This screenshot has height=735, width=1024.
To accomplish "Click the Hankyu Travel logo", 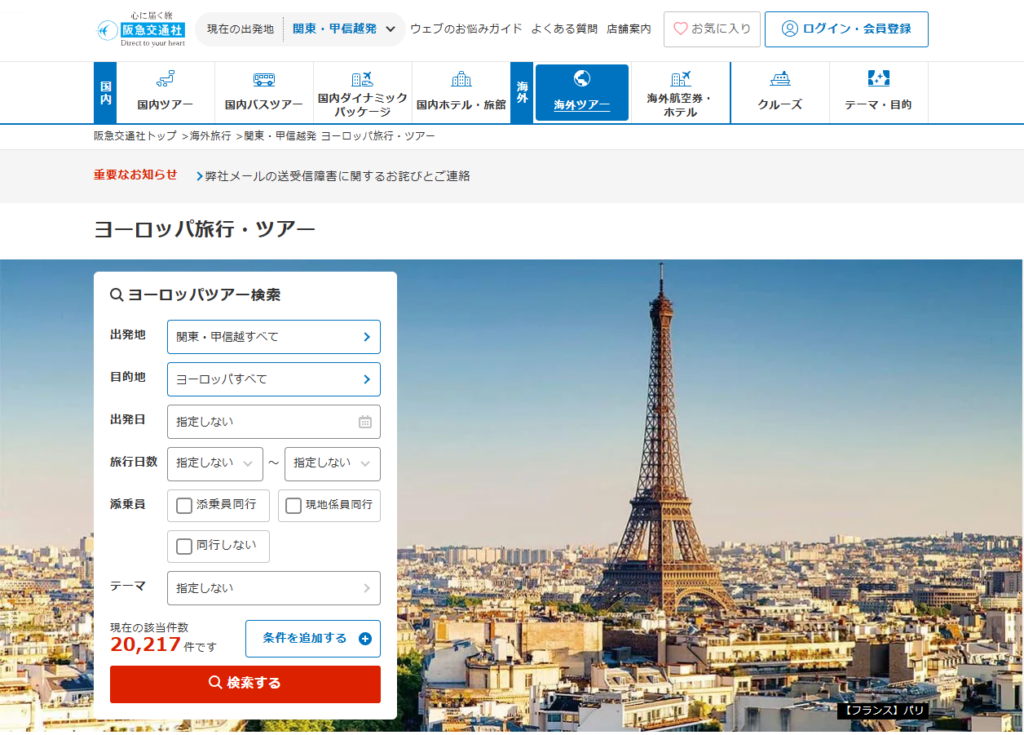I will point(141,29).
